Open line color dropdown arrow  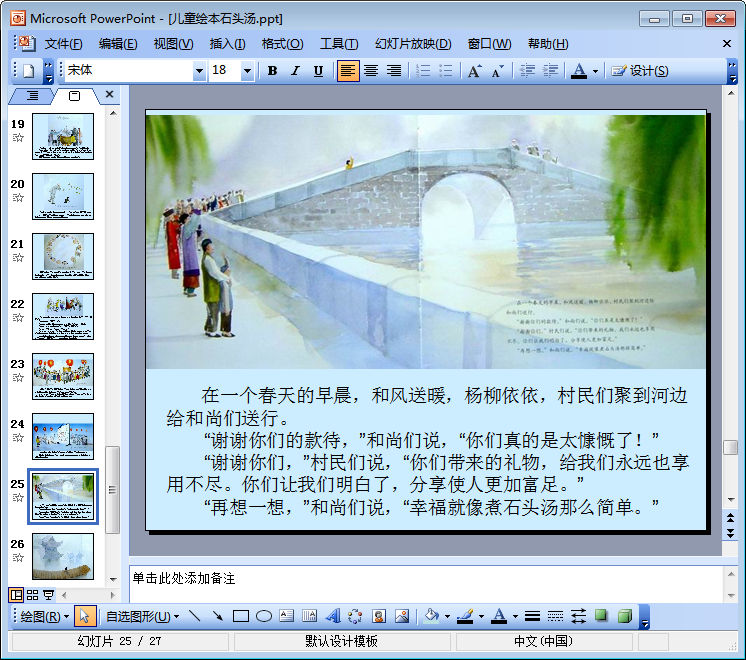tap(481, 617)
